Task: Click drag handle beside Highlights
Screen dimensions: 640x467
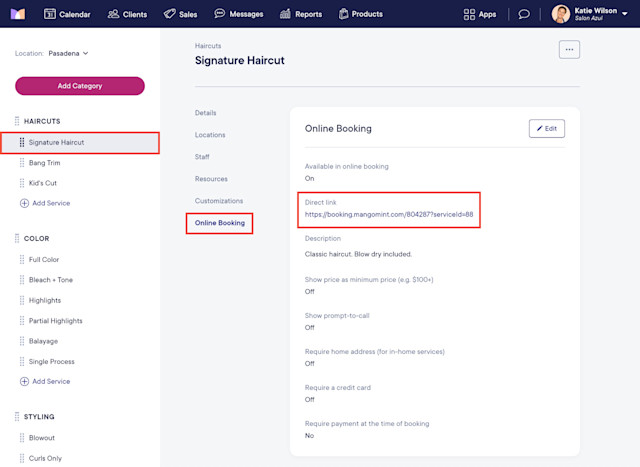Action: pyautogui.click(x=22, y=300)
